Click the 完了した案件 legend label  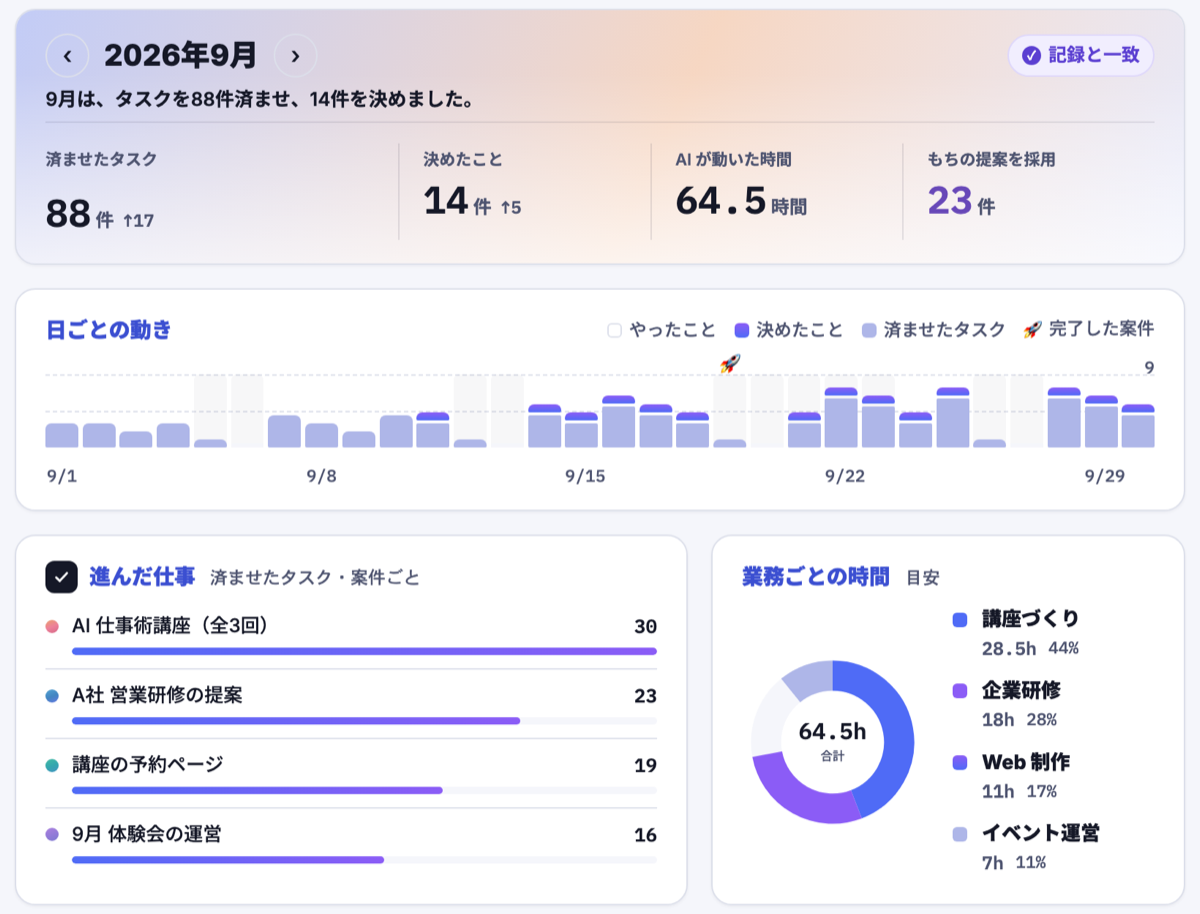tap(1101, 329)
